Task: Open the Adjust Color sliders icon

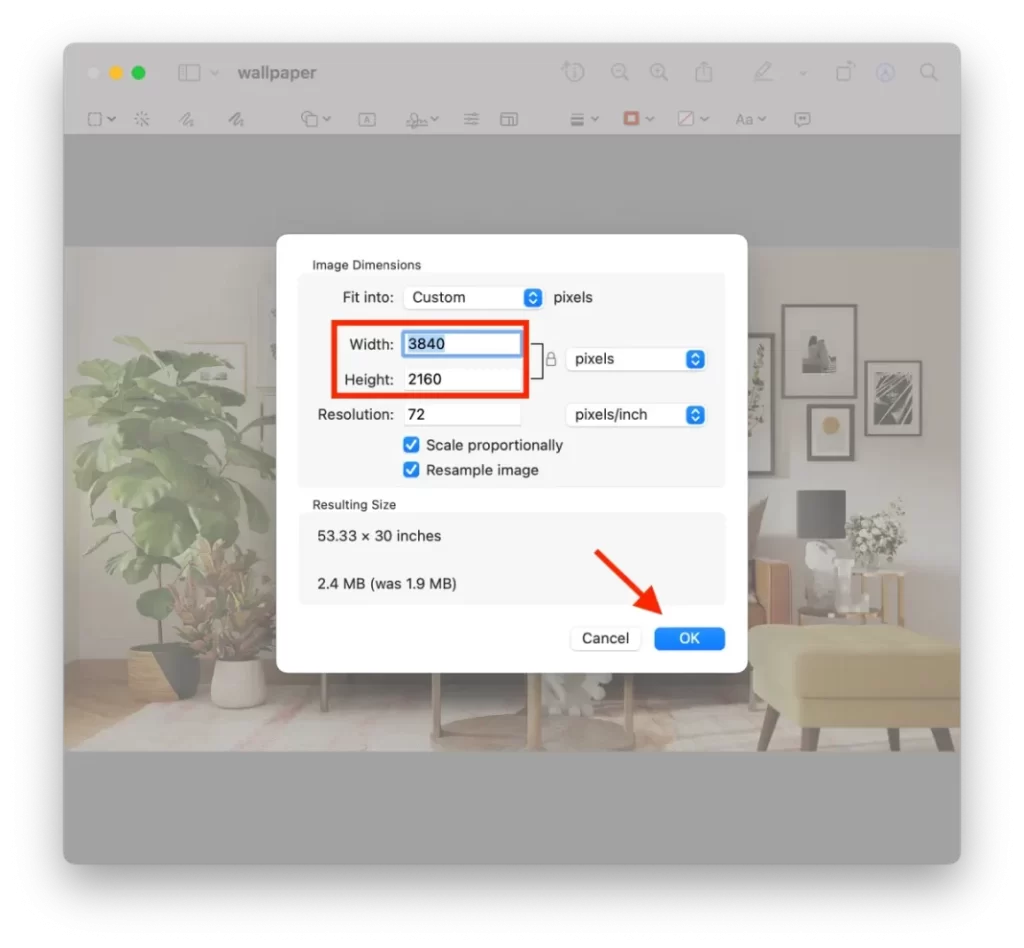Action: (471, 119)
